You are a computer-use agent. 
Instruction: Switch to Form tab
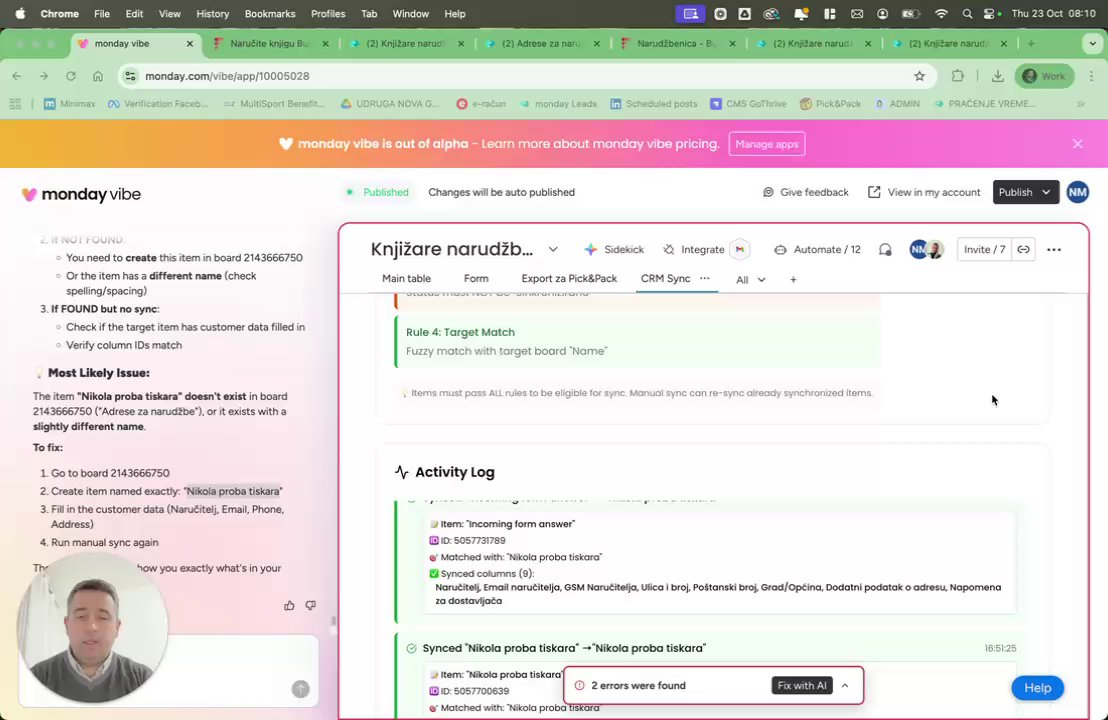point(476,278)
